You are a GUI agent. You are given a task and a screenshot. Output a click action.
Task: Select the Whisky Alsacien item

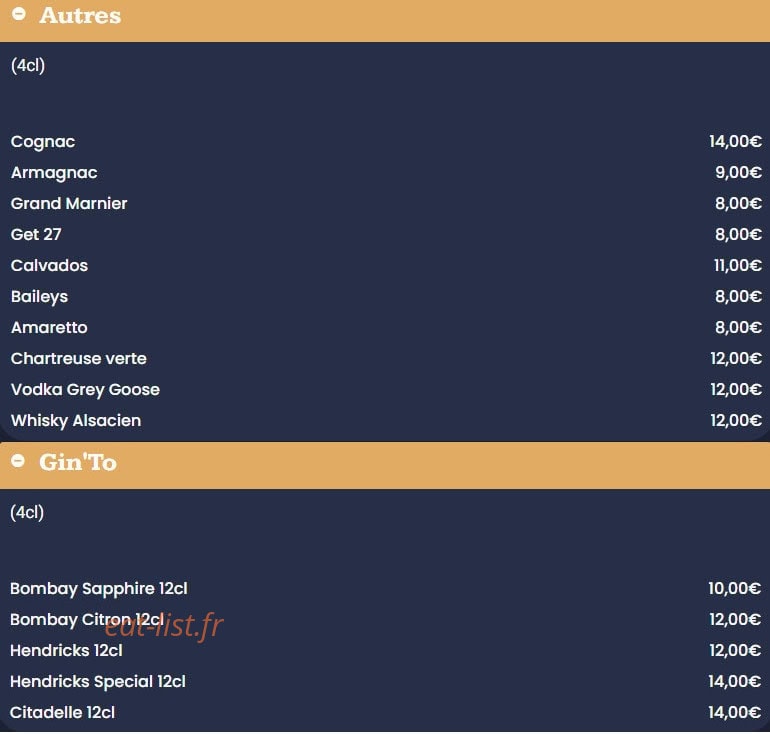click(76, 420)
